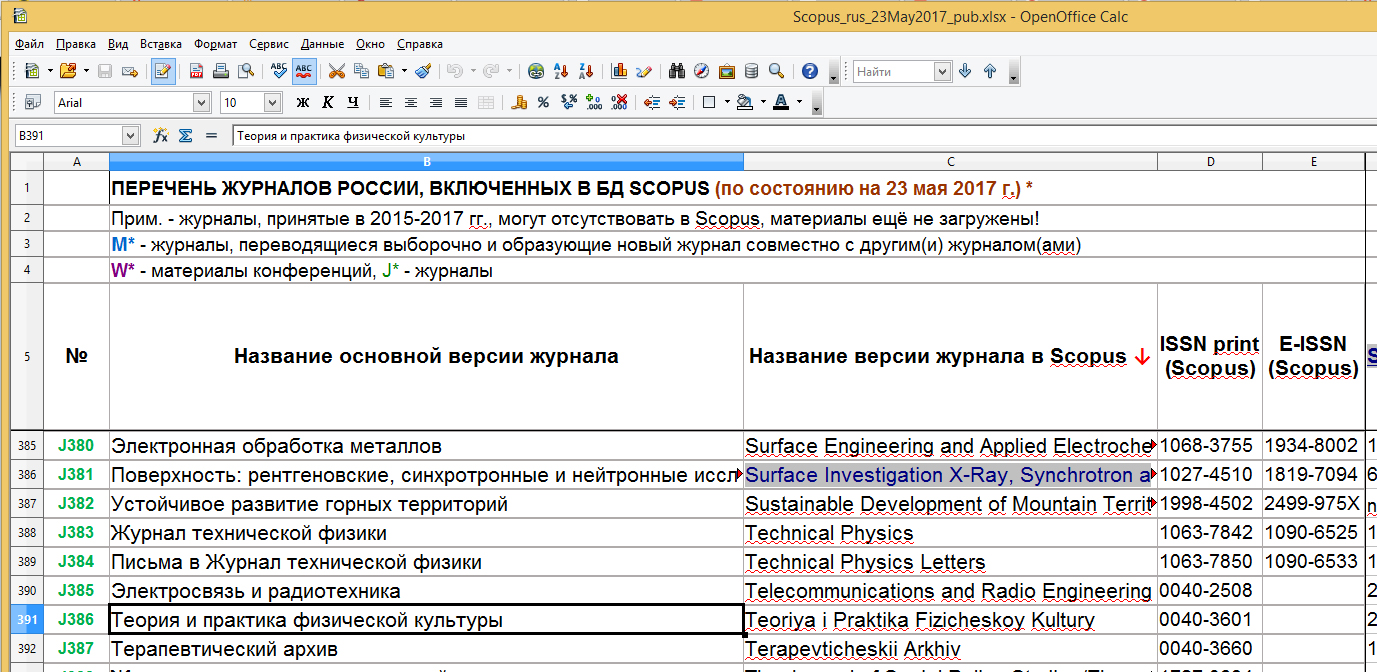
Task: Open the Navigator compass icon
Action: pyautogui.click(x=701, y=71)
